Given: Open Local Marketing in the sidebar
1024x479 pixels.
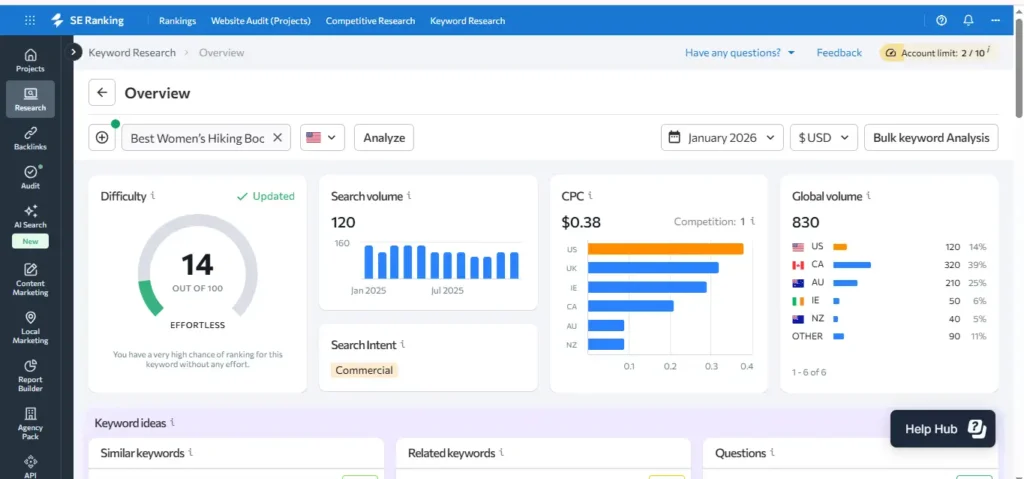Looking at the screenshot, I should (30, 327).
